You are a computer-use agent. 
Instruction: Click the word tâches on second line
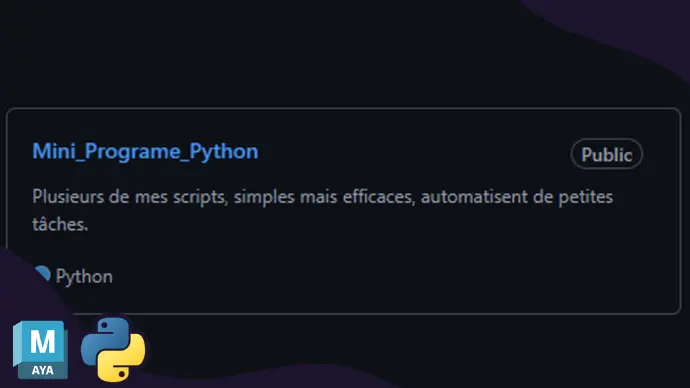(x=60, y=224)
